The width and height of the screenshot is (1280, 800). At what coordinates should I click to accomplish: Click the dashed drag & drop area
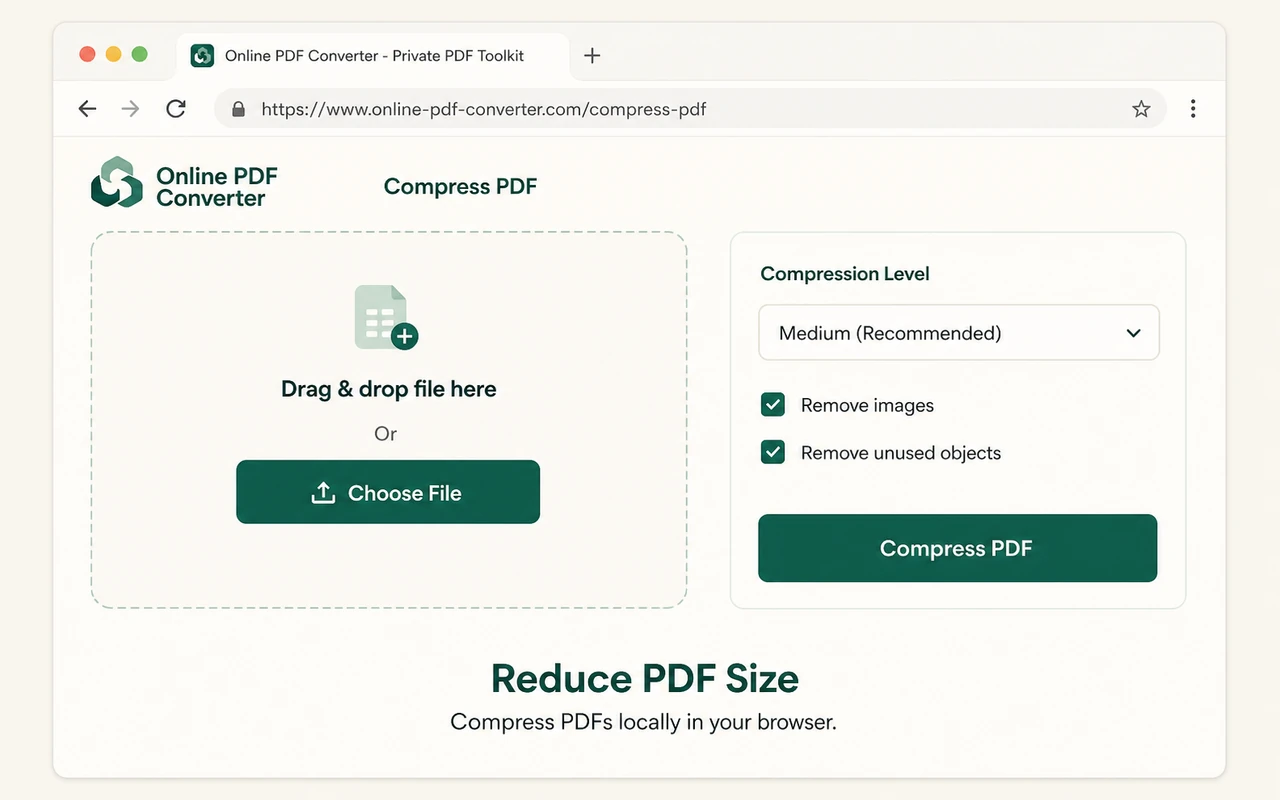(x=388, y=420)
